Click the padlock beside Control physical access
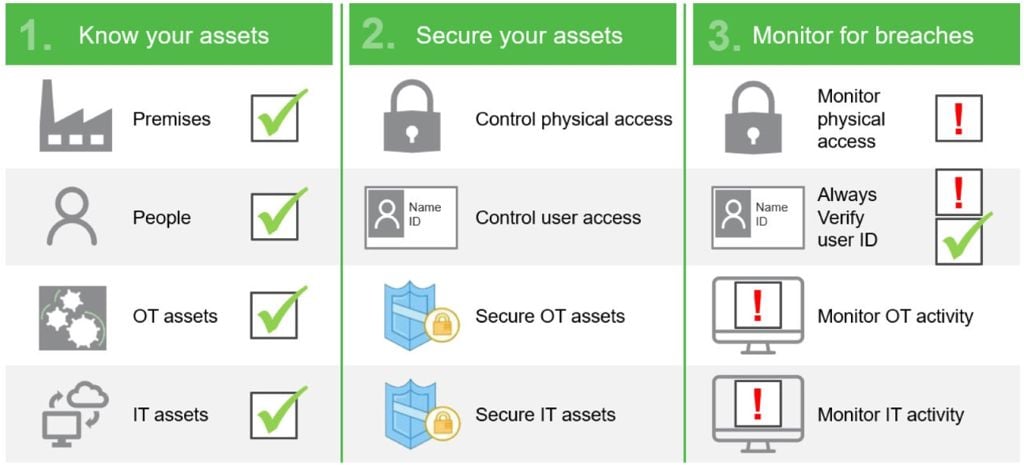 coord(412,117)
